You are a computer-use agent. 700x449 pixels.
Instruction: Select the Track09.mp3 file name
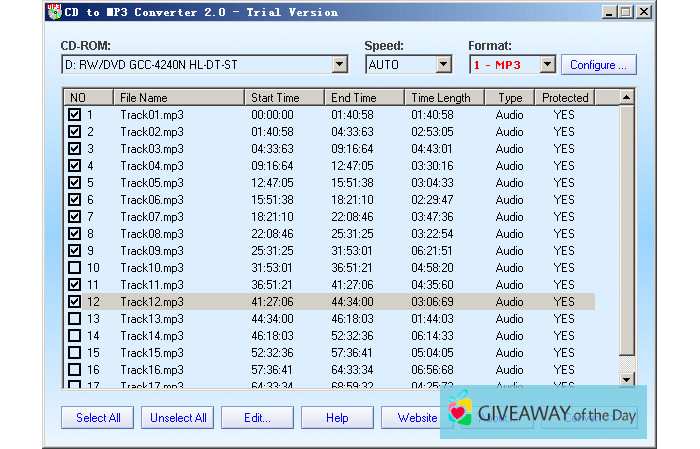(x=152, y=250)
